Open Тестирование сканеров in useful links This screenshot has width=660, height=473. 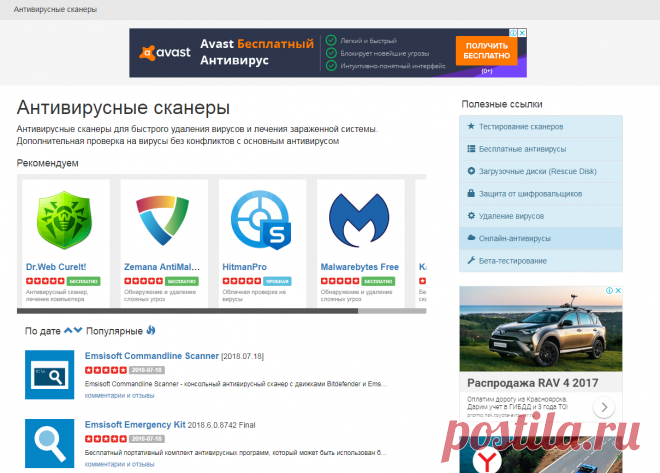coord(541,127)
